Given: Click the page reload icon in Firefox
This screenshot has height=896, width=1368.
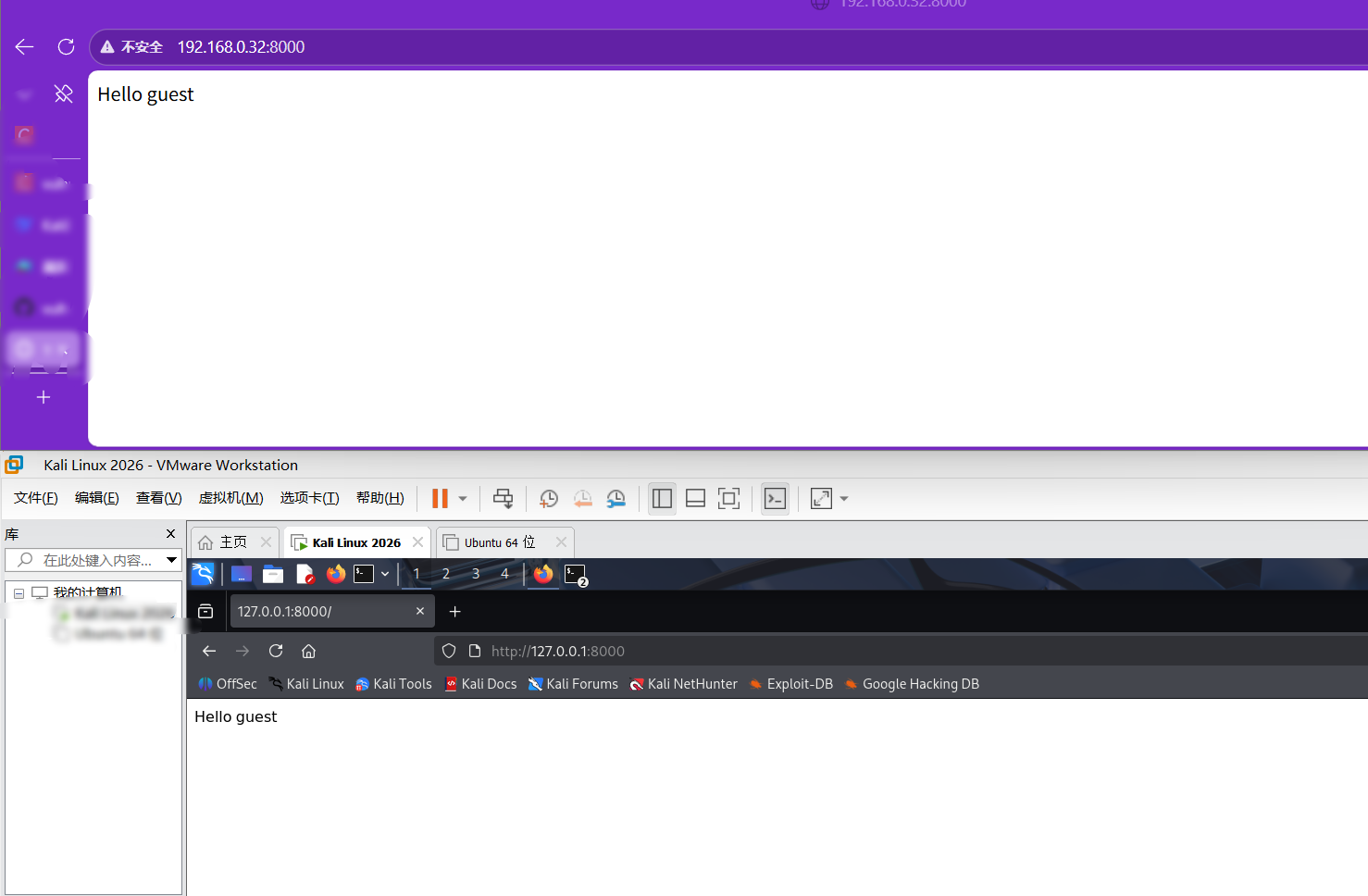Looking at the screenshot, I should point(276,651).
